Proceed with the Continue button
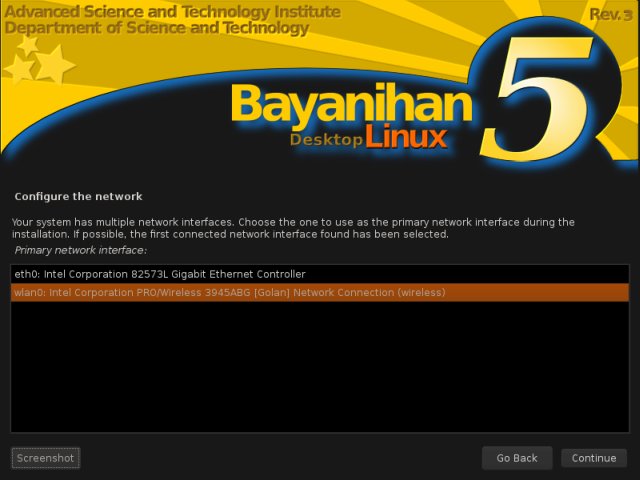Image resolution: width=640 pixels, height=480 pixels. [594, 458]
